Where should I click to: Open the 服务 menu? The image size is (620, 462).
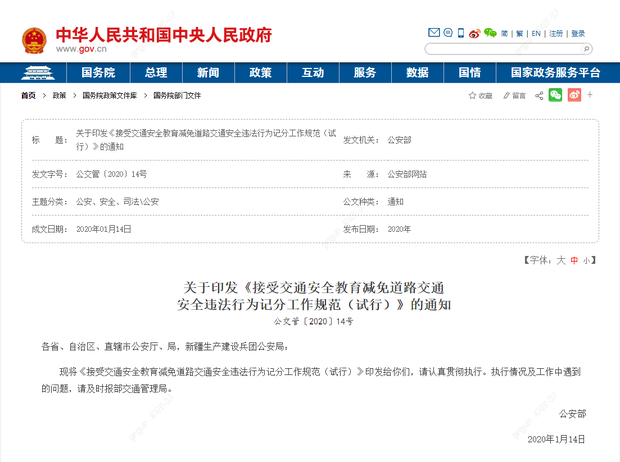click(365, 73)
